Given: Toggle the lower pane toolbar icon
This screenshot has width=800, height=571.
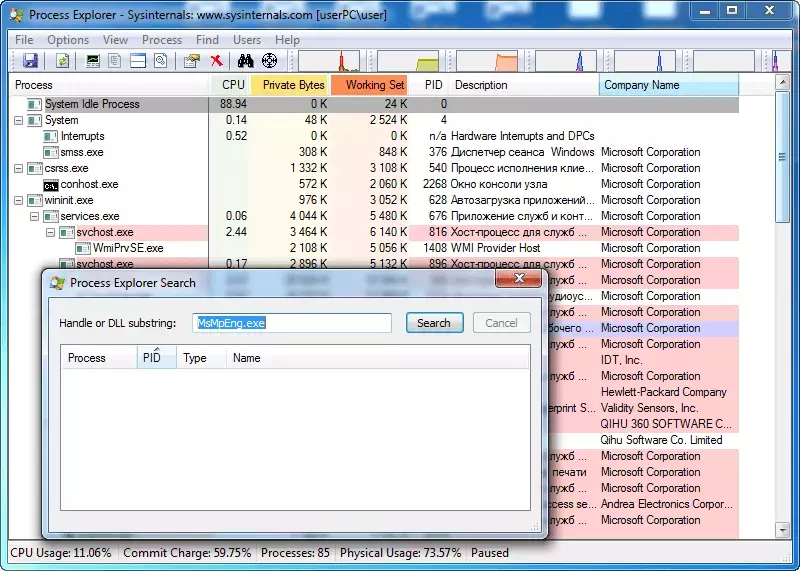Looking at the screenshot, I should (138, 61).
